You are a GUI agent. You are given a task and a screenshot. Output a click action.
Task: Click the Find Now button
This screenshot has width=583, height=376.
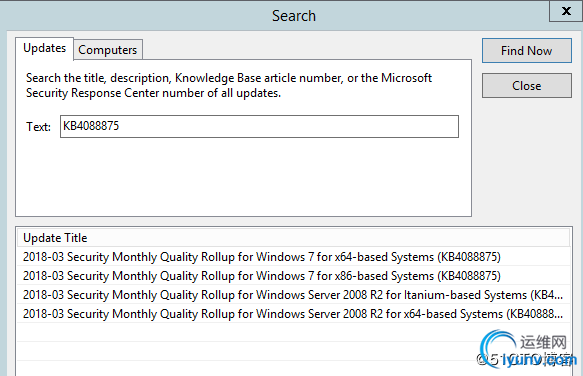[526, 51]
